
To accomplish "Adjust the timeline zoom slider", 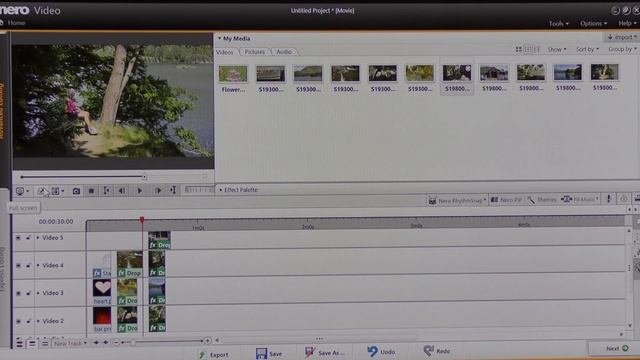I will 133,342.
